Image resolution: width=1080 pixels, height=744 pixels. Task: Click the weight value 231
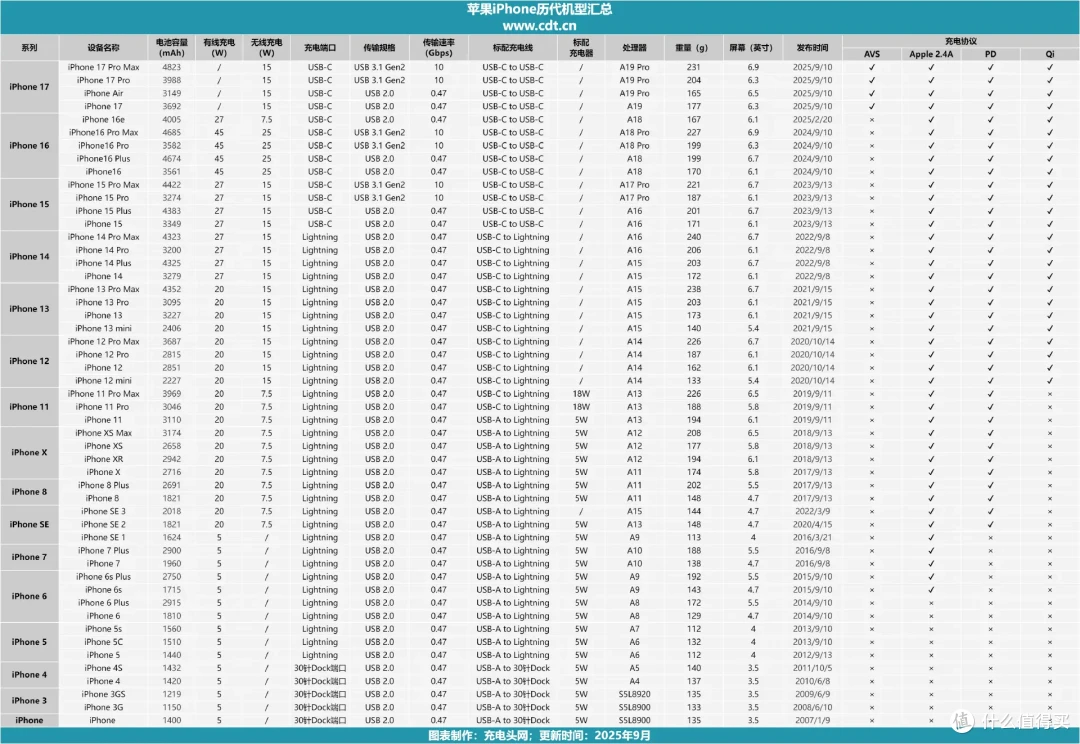tap(694, 67)
